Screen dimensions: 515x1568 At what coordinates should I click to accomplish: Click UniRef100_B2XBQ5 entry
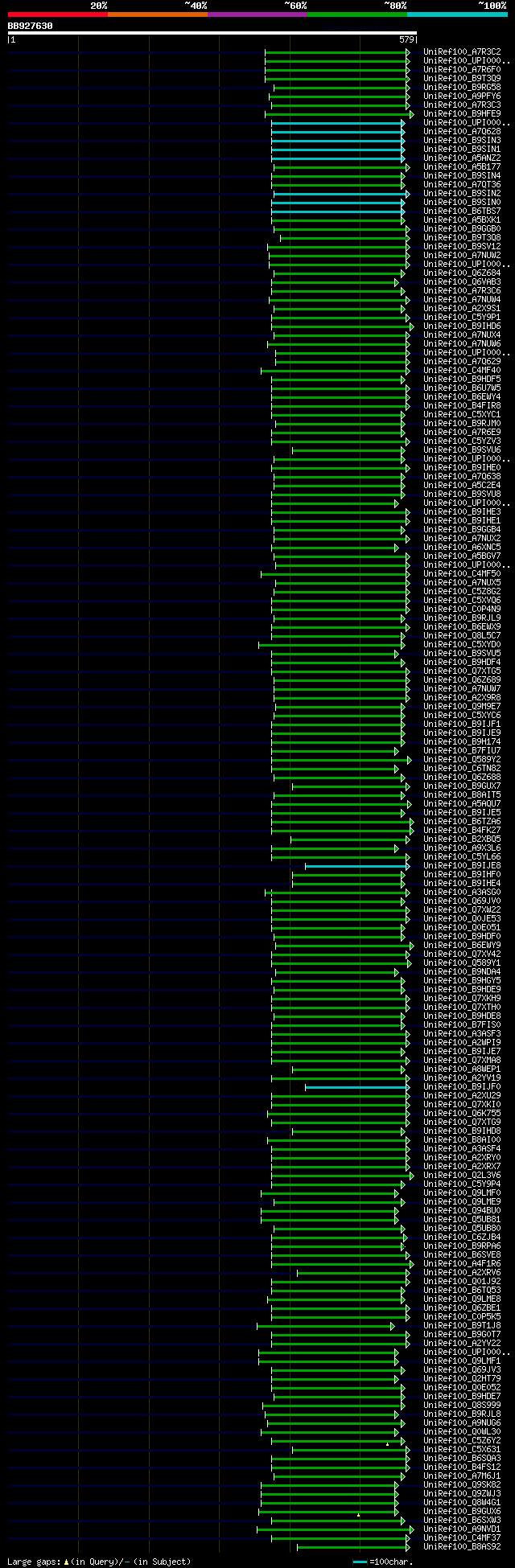coord(462,839)
